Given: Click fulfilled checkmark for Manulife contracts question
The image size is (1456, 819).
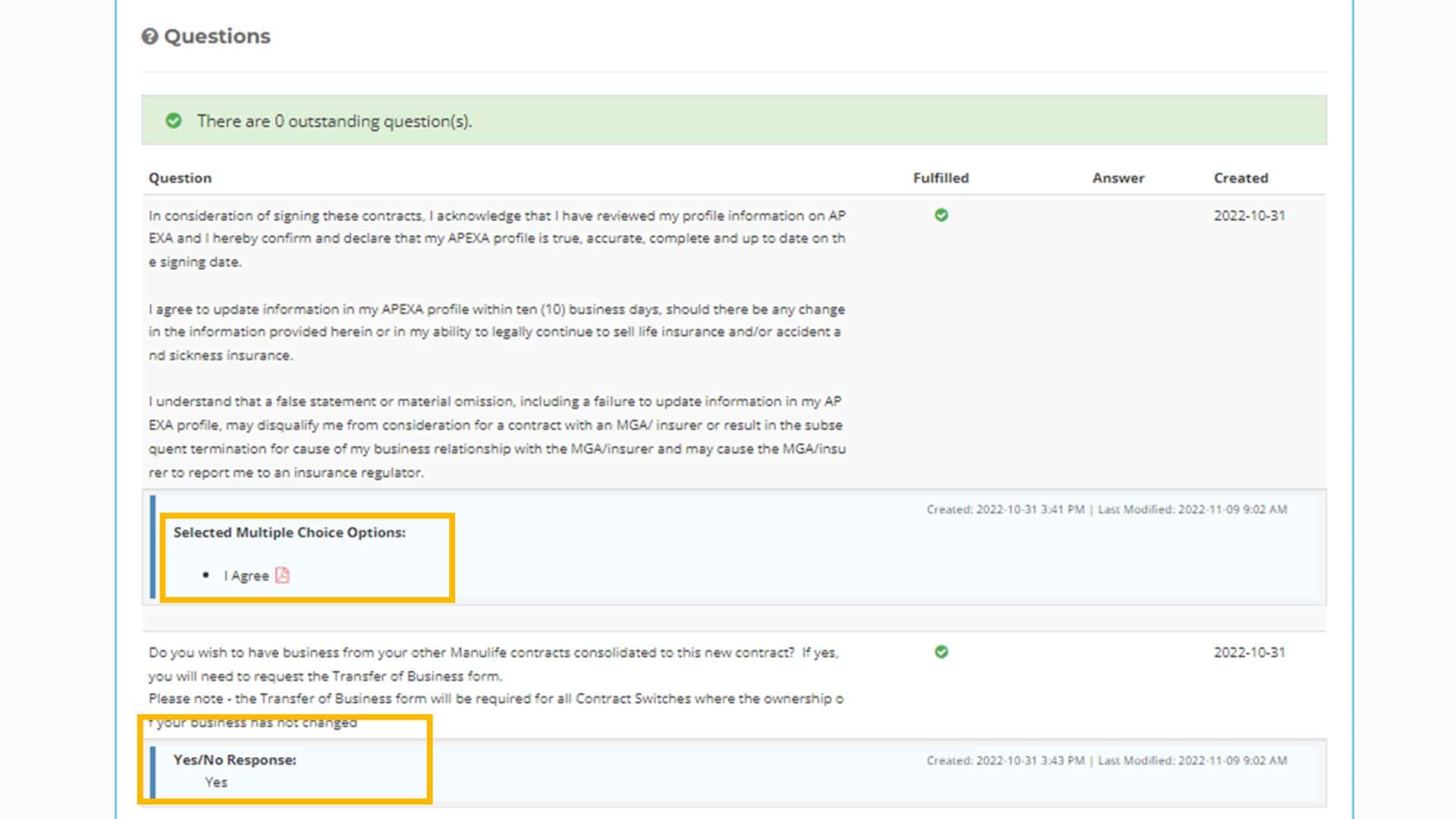Looking at the screenshot, I should [941, 652].
